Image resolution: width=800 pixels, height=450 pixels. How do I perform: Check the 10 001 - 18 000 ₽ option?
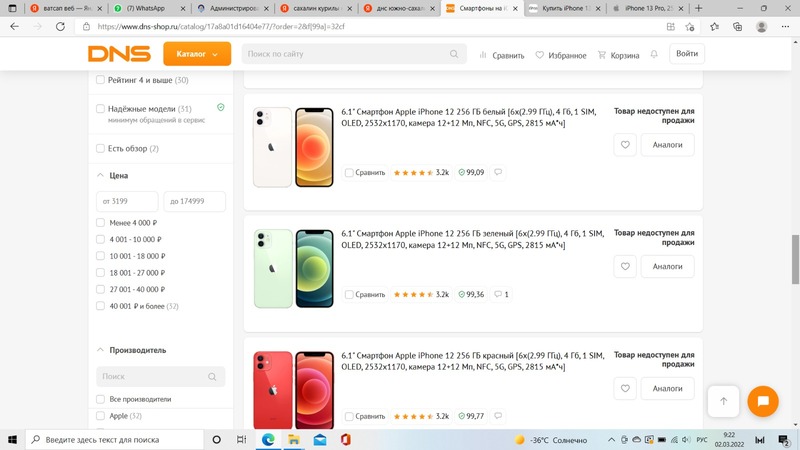[x=101, y=256]
